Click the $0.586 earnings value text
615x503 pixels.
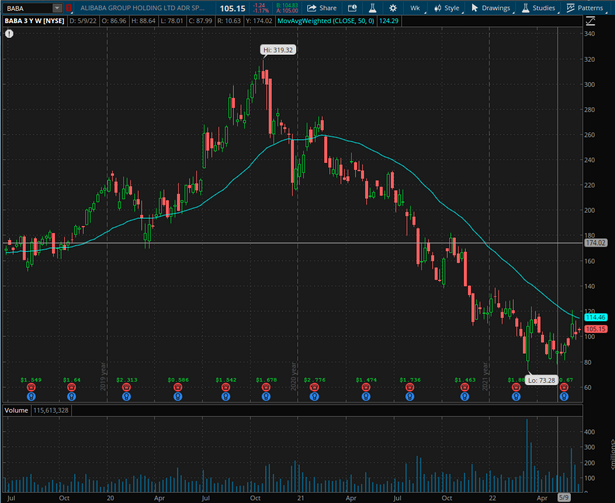(x=178, y=380)
